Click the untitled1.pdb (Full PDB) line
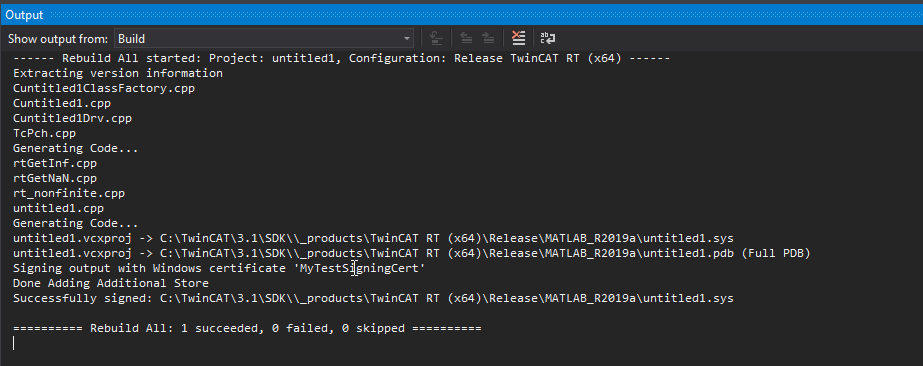 pyautogui.click(x=412, y=254)
